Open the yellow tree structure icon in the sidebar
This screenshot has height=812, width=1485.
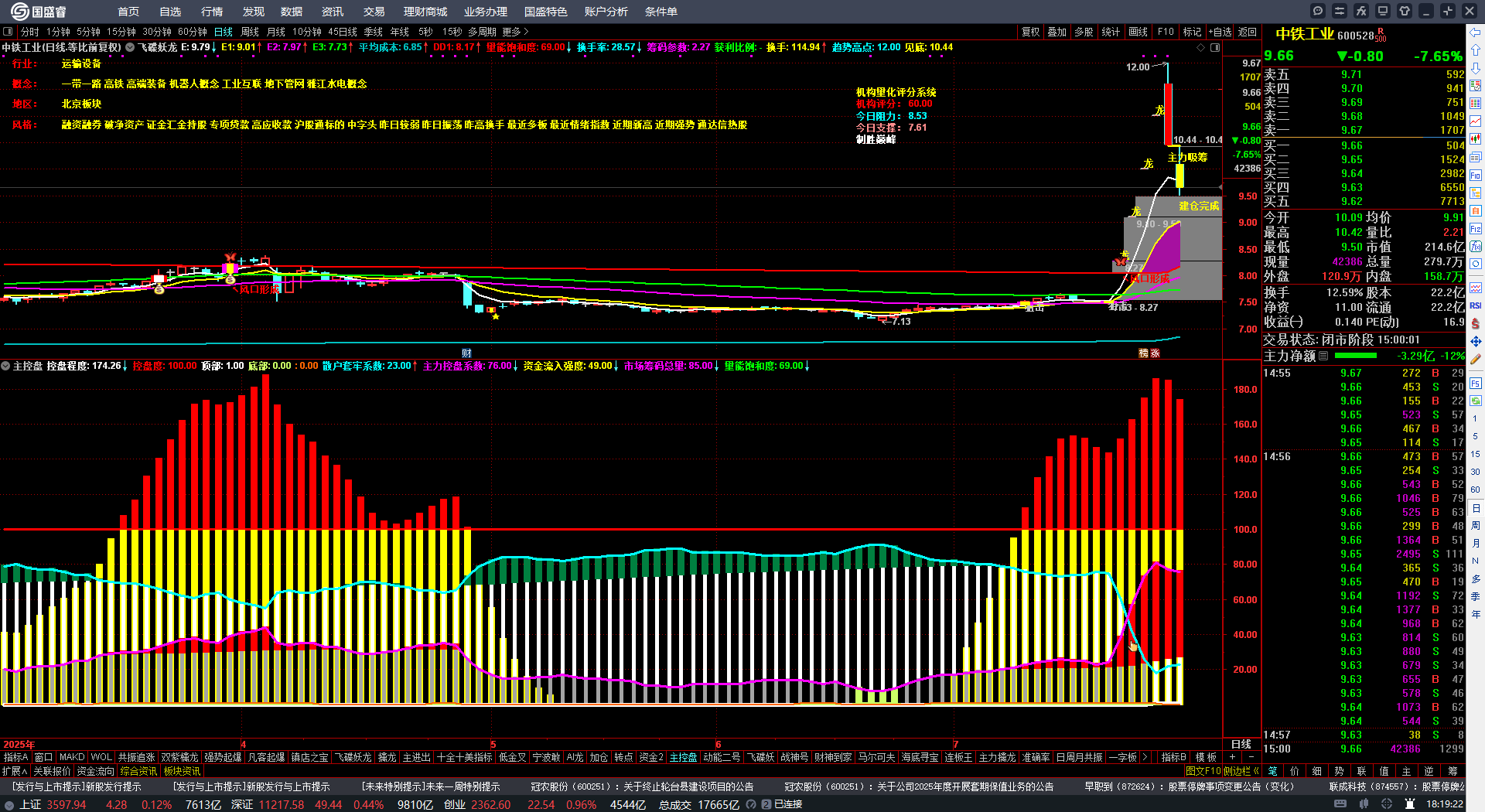tap(1476, 193)
